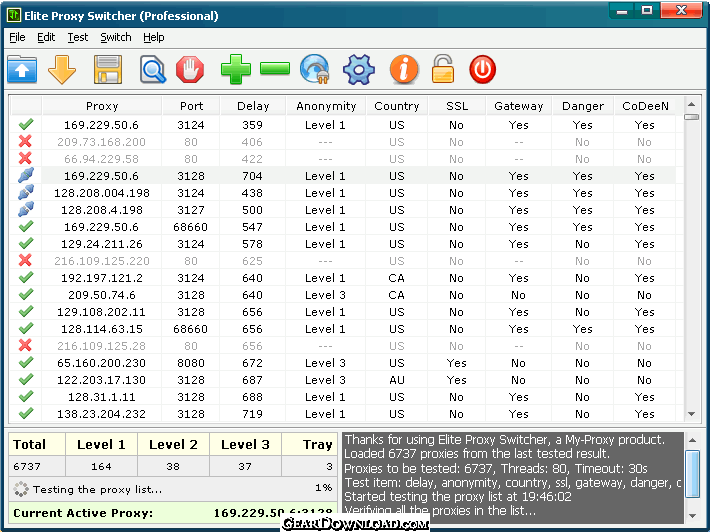The width and height of the screenshot is (710, 532).
Task: Click red X icon for 209.73.168.200
Action: pos(25,141)
